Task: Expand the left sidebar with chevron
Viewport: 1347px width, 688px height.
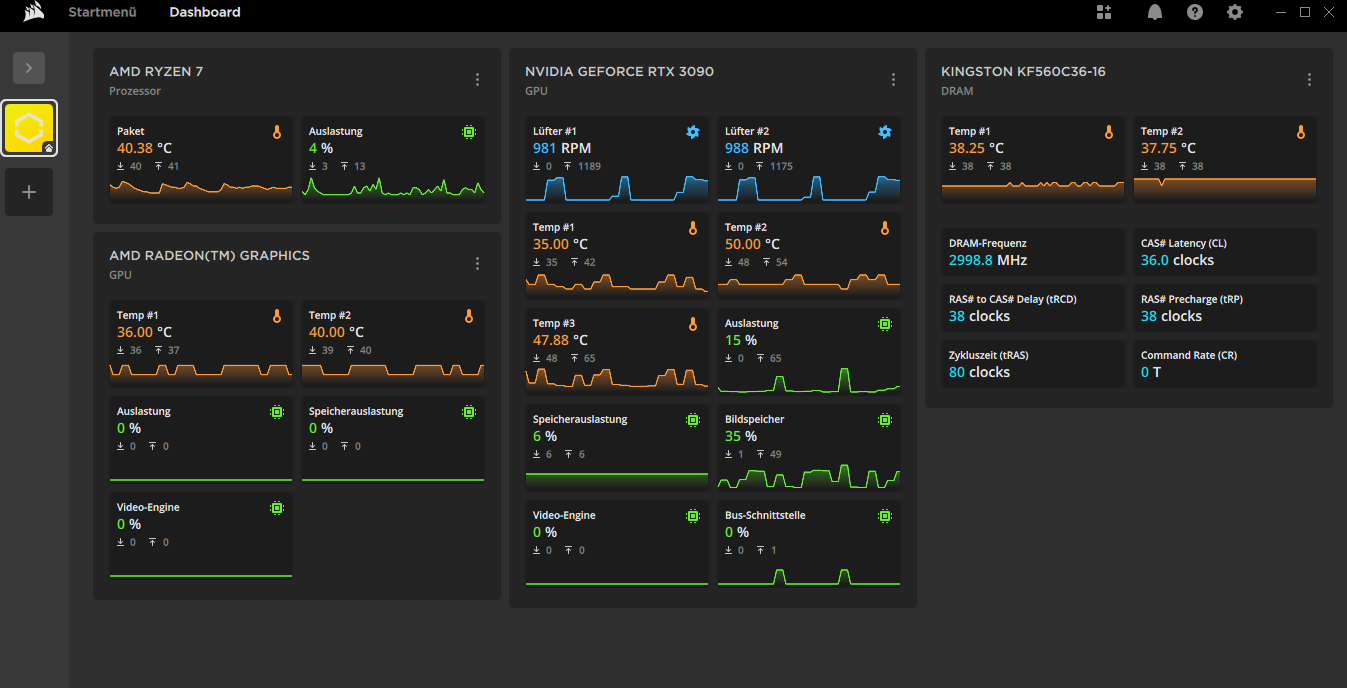Action: (29, 68)
